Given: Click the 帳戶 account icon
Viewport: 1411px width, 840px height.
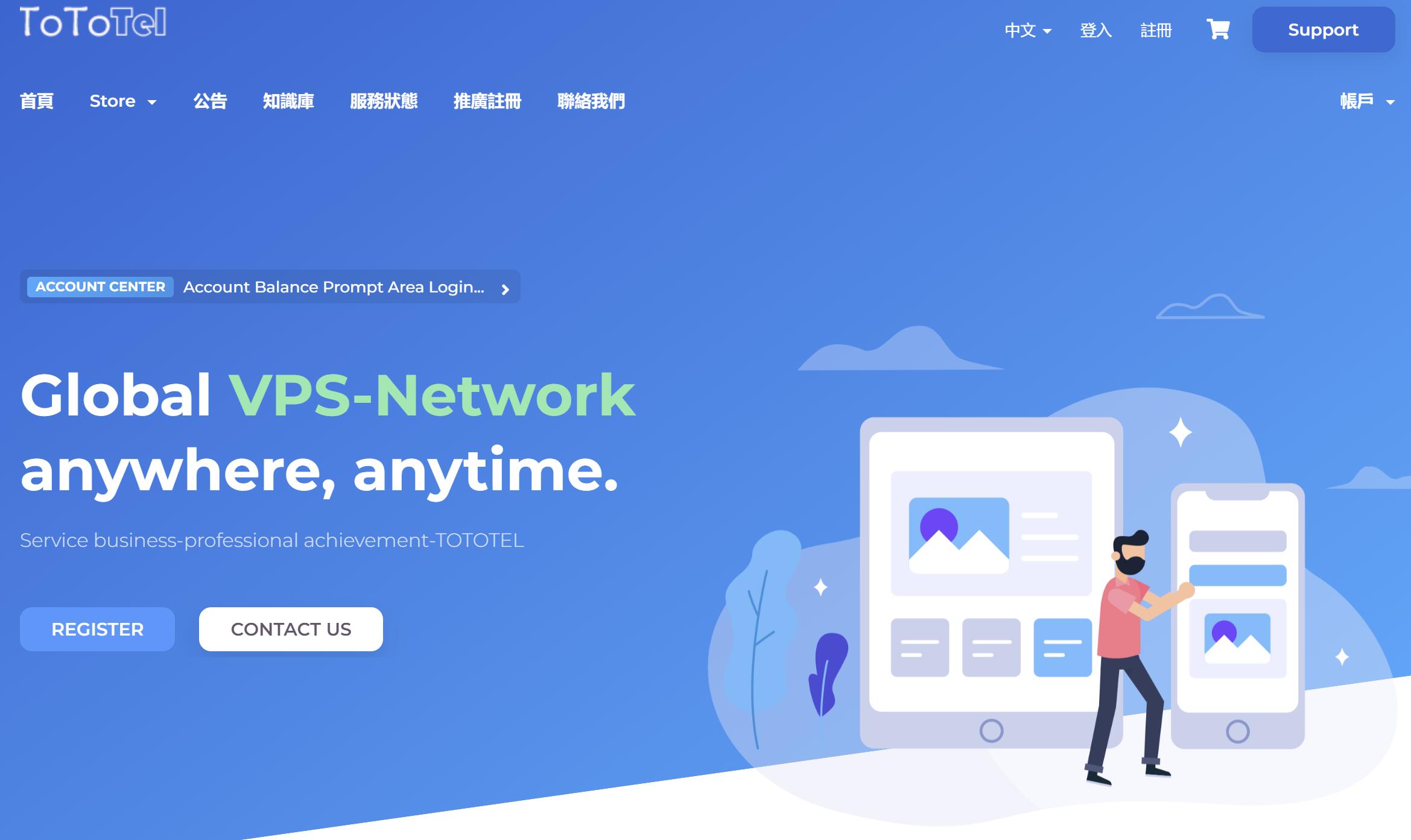Looking at the screenshot, I should point(1361,101).
